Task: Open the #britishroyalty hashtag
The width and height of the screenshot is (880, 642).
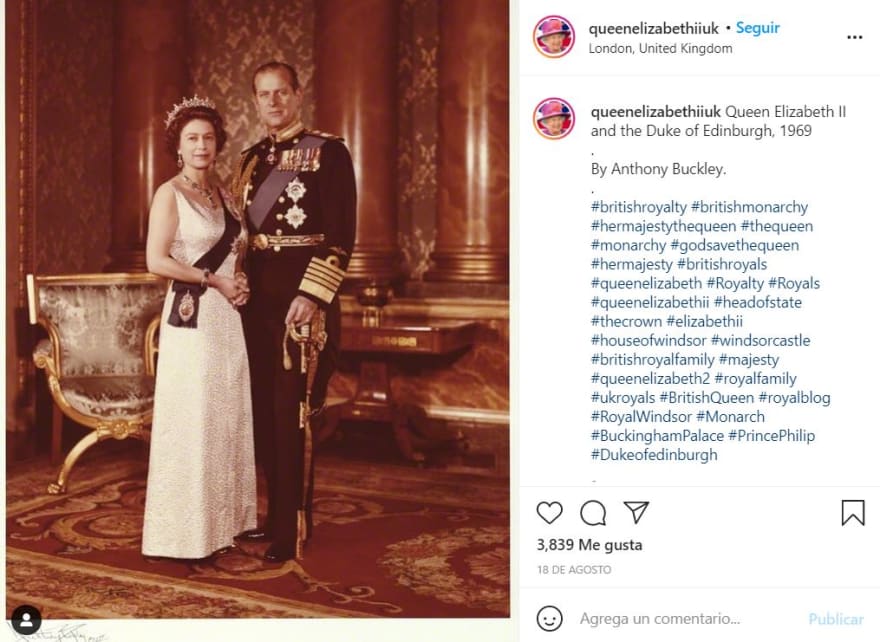Action: (639, 207)
